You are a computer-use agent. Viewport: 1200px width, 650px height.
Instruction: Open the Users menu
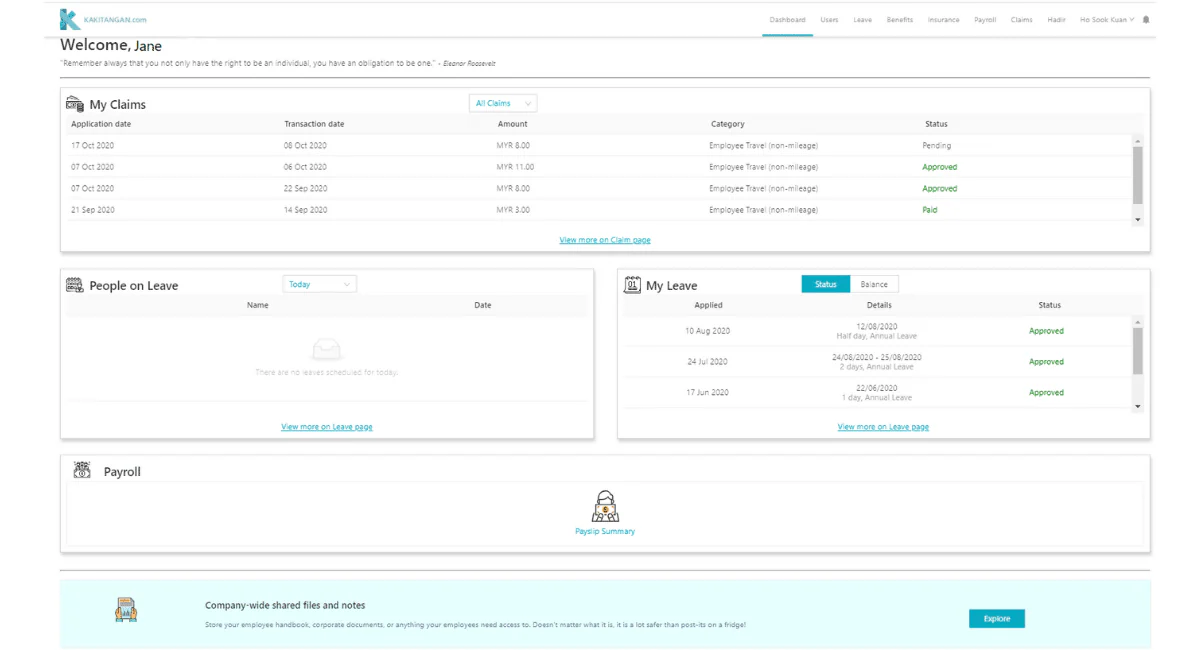pos(829,19)
